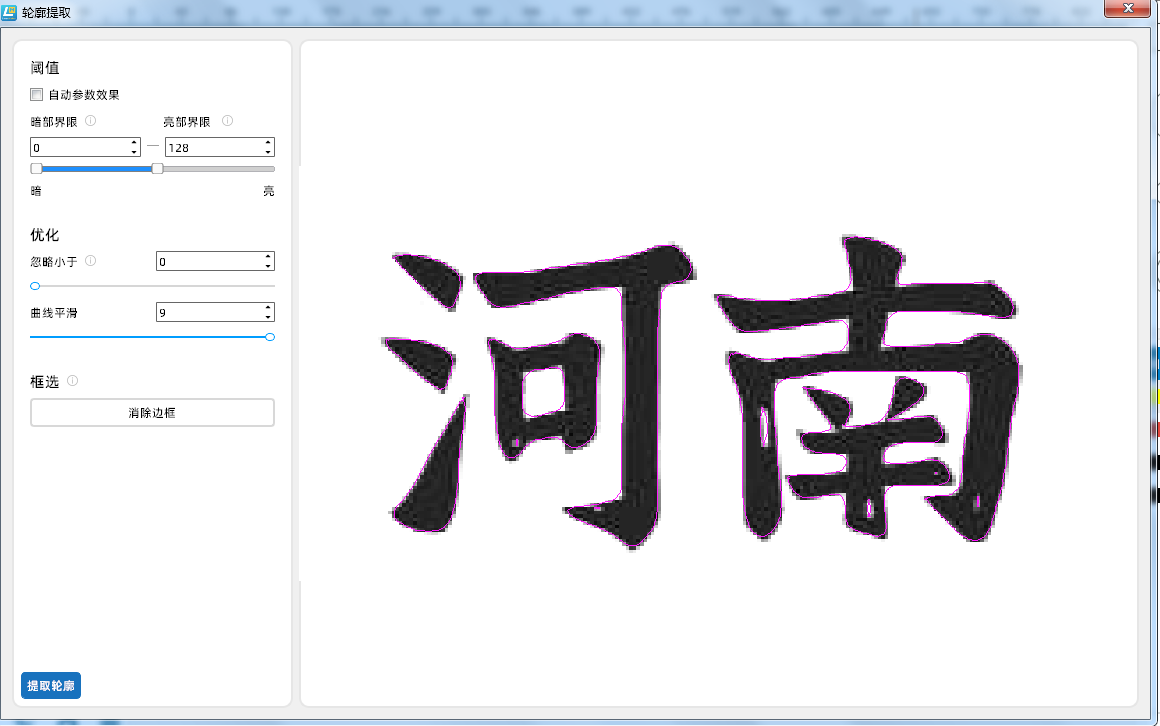The image size is (1160, 726).
Task: Click info icon beside 框选 label
Action: pos(72,381)
